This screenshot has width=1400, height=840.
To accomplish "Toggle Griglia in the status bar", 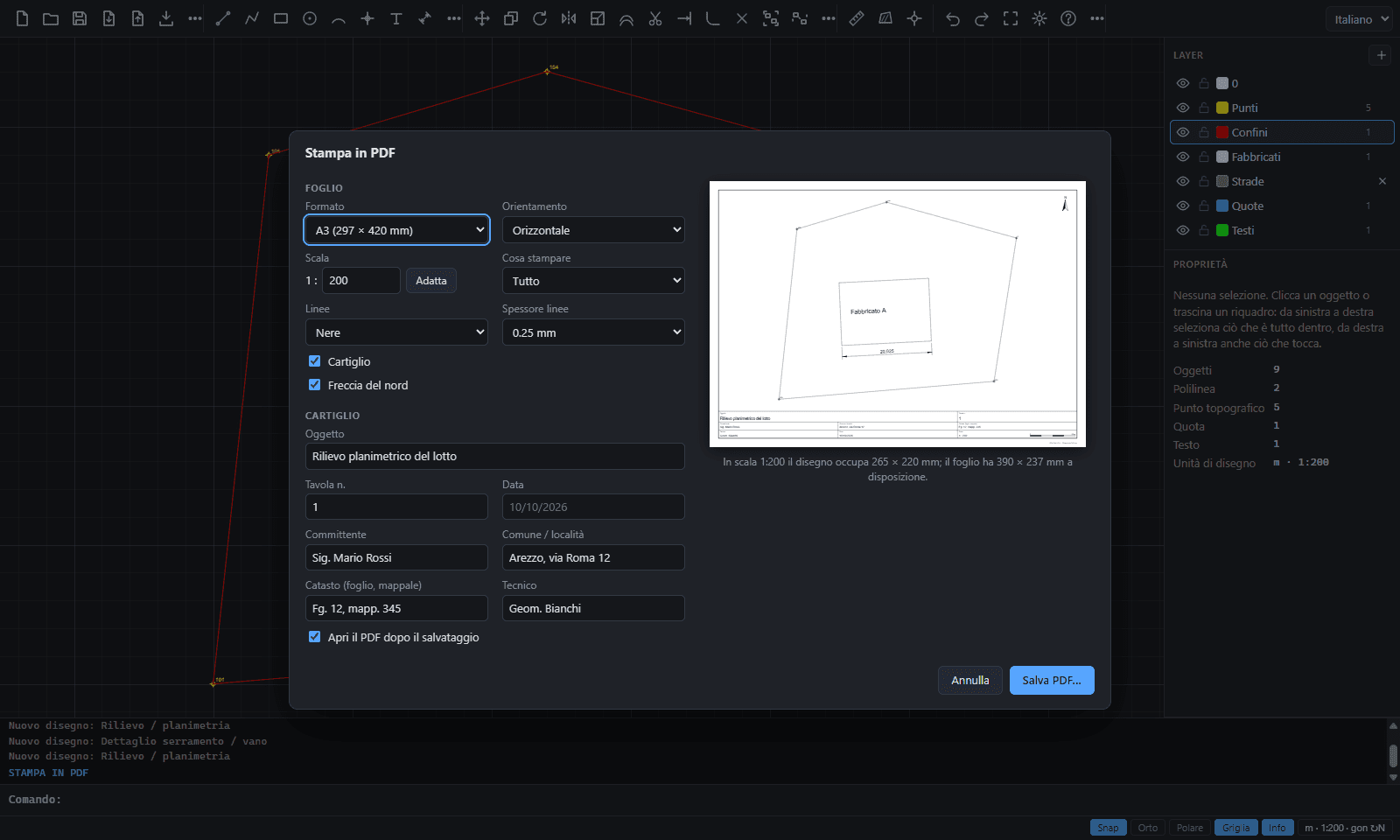I will (x=1236, y=828).
